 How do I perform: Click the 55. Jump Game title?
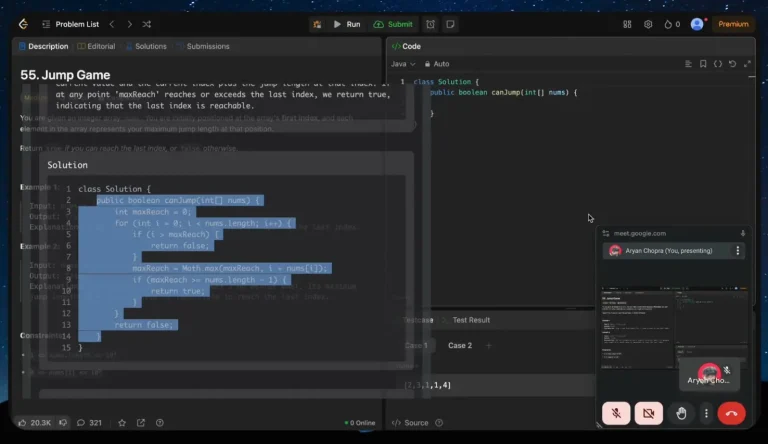65,75
